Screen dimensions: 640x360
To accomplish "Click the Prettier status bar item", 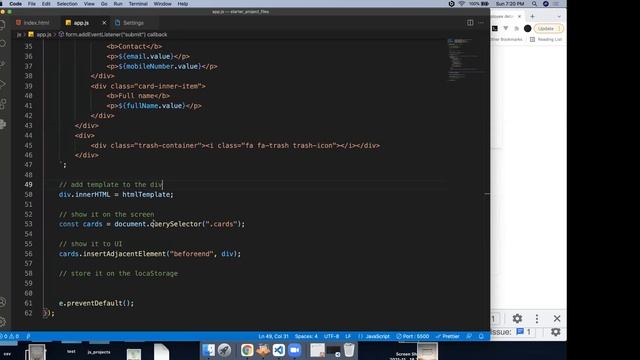I will pos(447,336).
